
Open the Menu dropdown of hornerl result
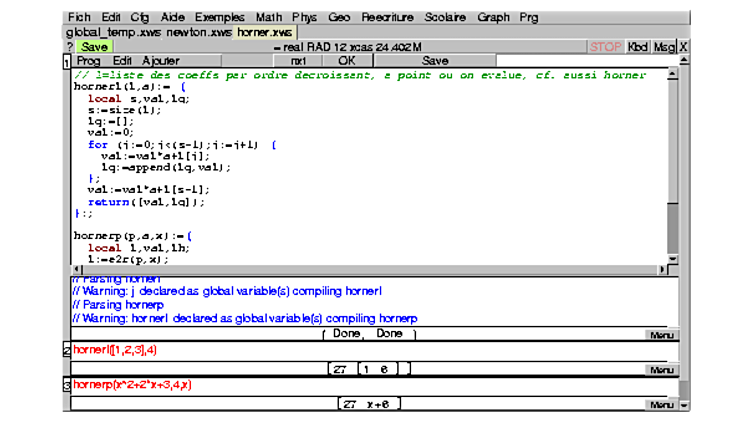660,370
